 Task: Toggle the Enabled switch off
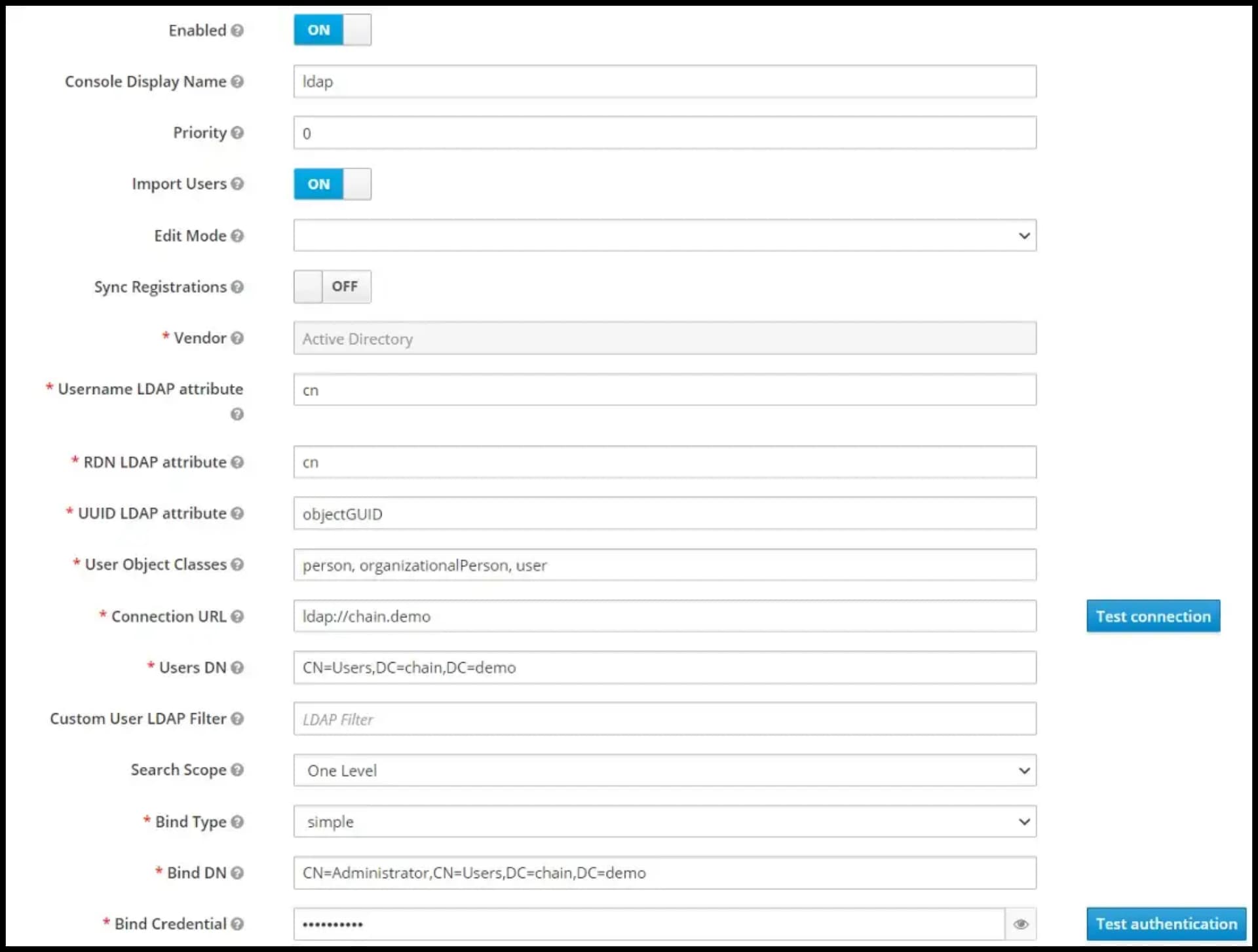click(332, 30)
